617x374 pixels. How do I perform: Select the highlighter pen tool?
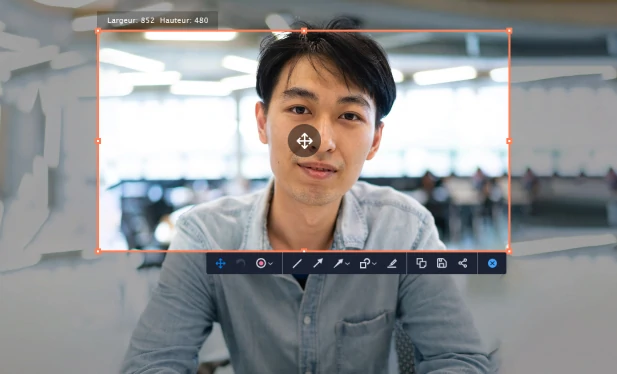coord(392,263)
